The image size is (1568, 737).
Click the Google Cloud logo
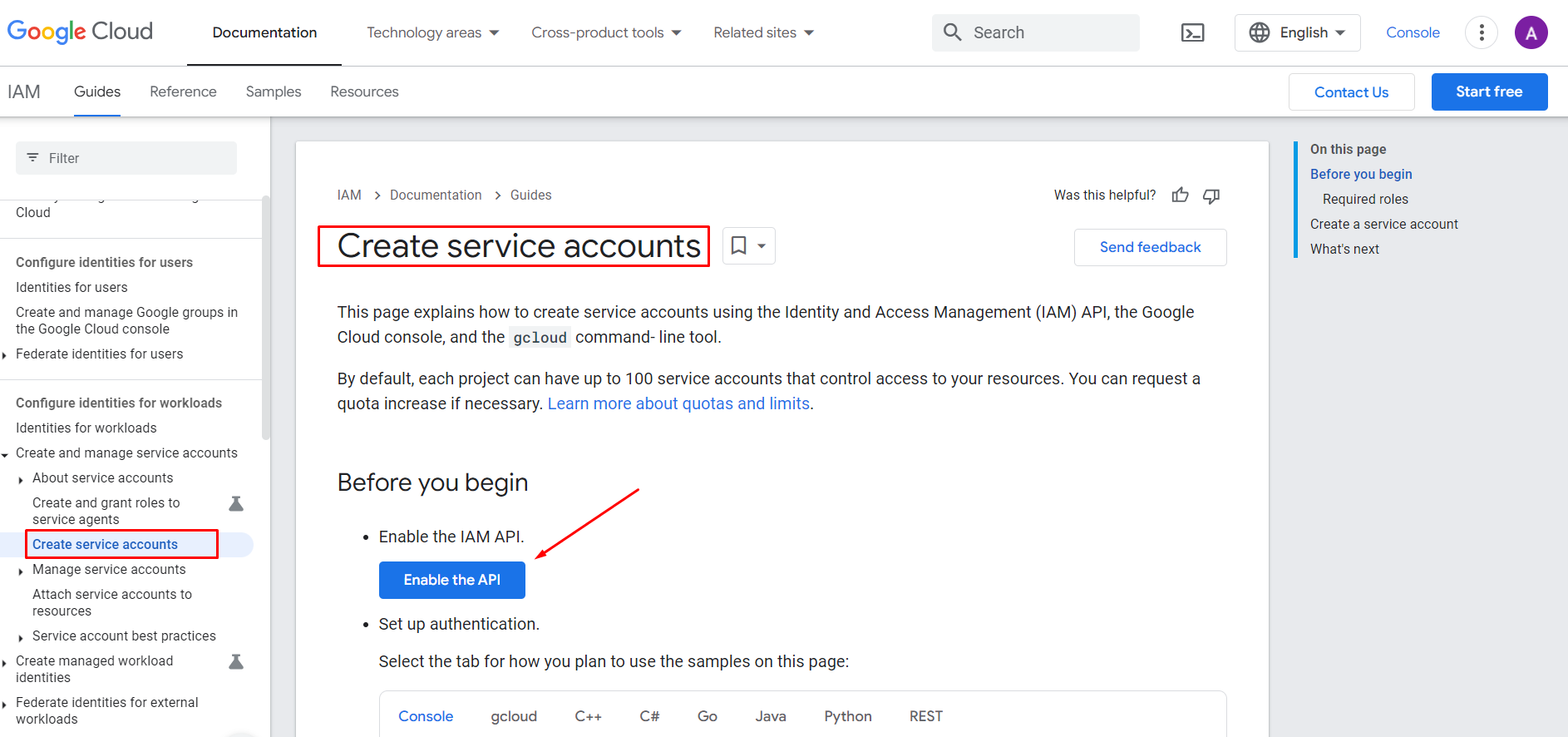point(80,32)
